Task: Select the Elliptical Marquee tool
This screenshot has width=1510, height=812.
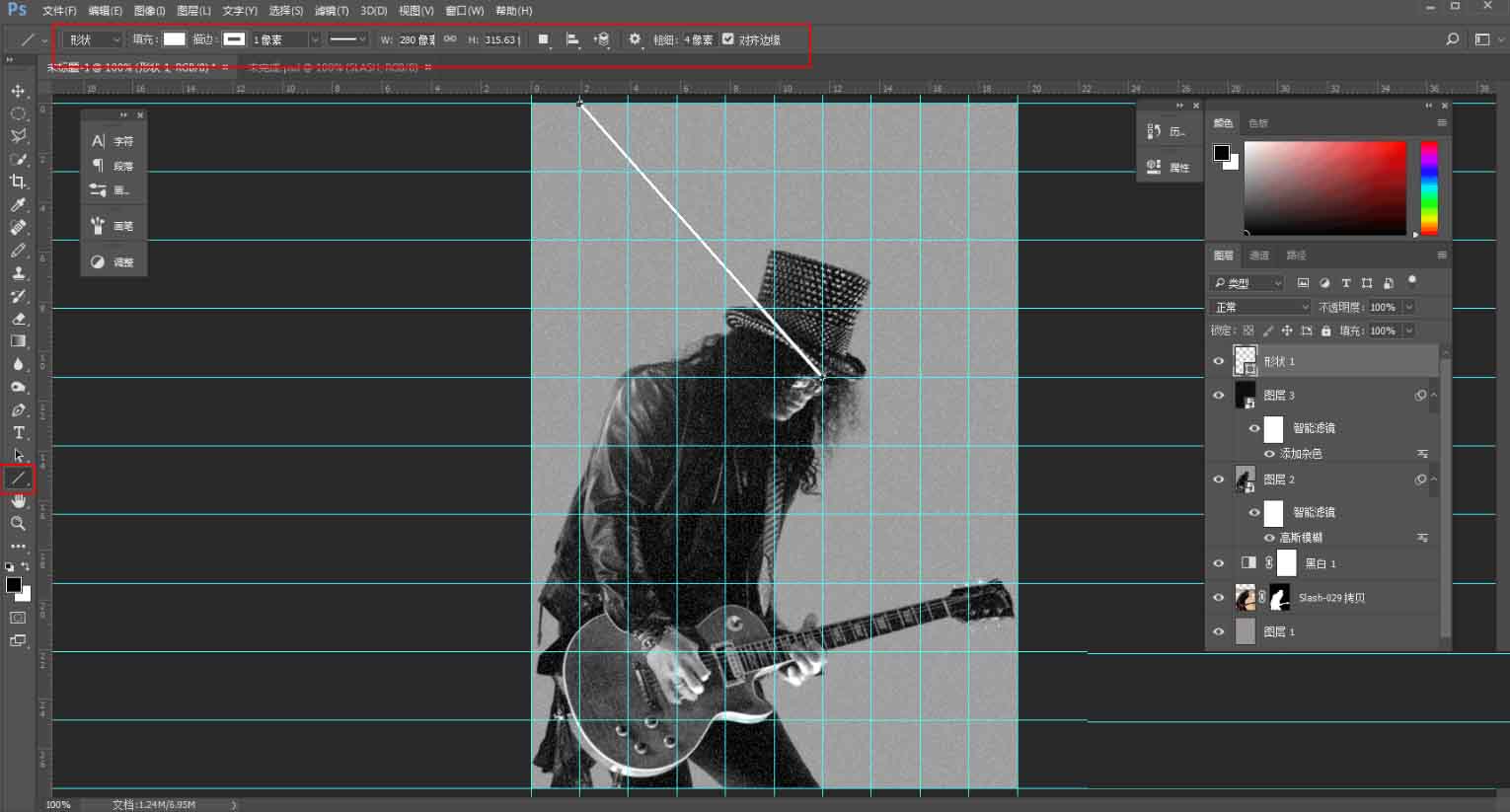Action: [x=18, y=113]
